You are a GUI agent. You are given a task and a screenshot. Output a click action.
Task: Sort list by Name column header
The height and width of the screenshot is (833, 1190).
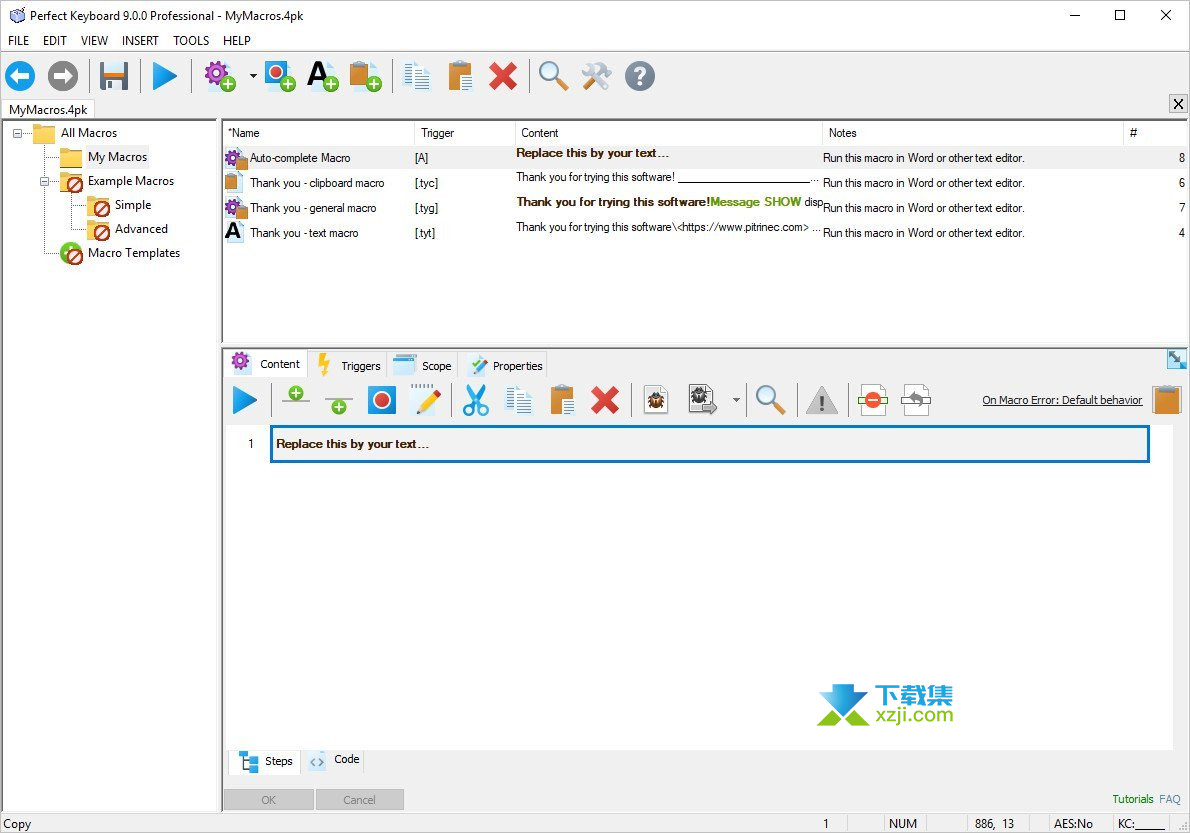click(318, 133)
